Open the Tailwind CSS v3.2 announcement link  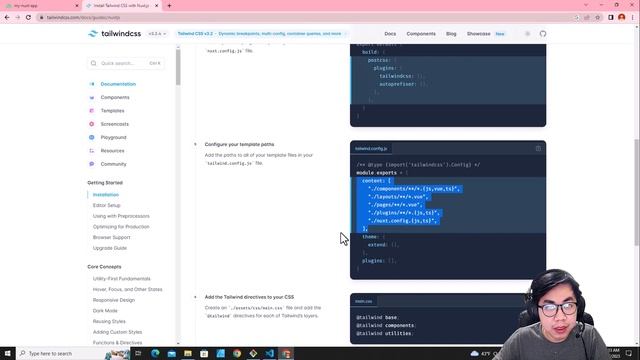(261, 34)
